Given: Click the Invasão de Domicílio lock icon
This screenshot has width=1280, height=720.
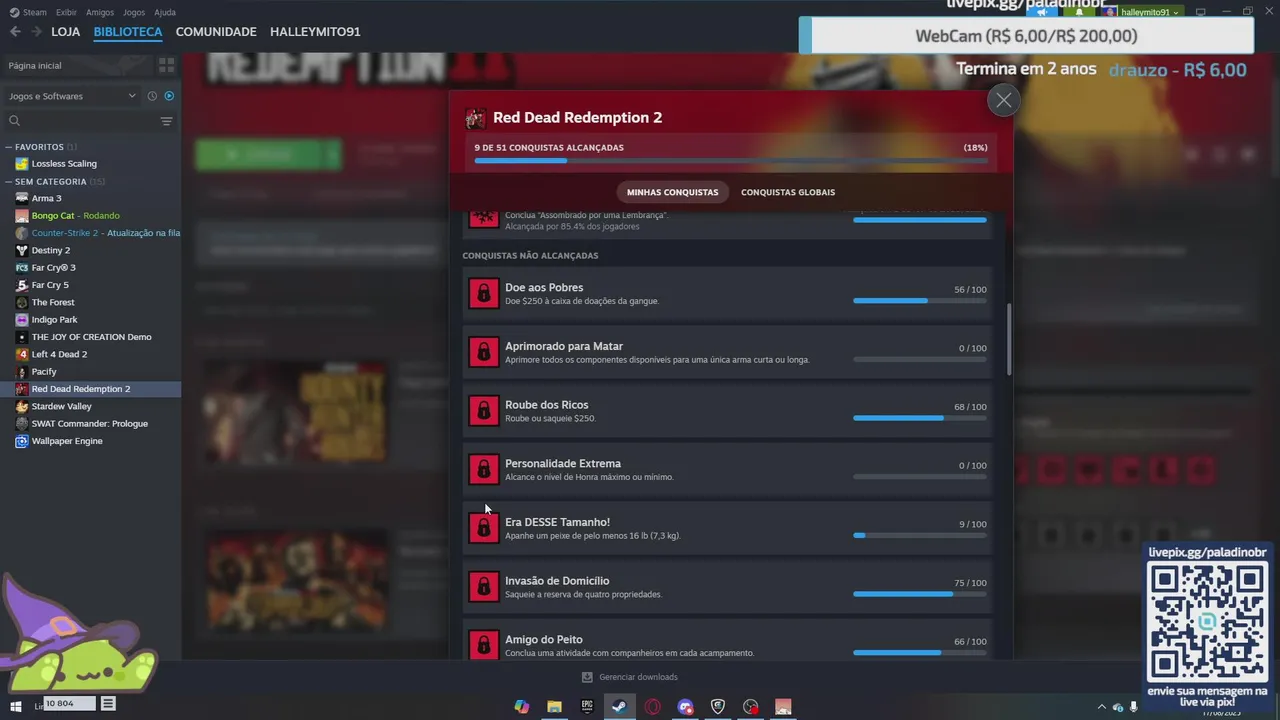Looking at the screenshot, I should [484, 586].
